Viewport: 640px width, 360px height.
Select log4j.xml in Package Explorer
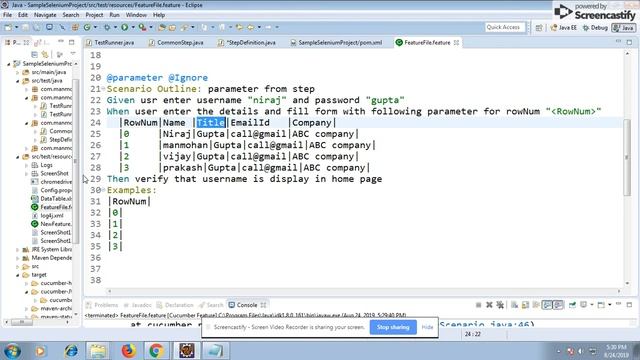coord(47,216)
